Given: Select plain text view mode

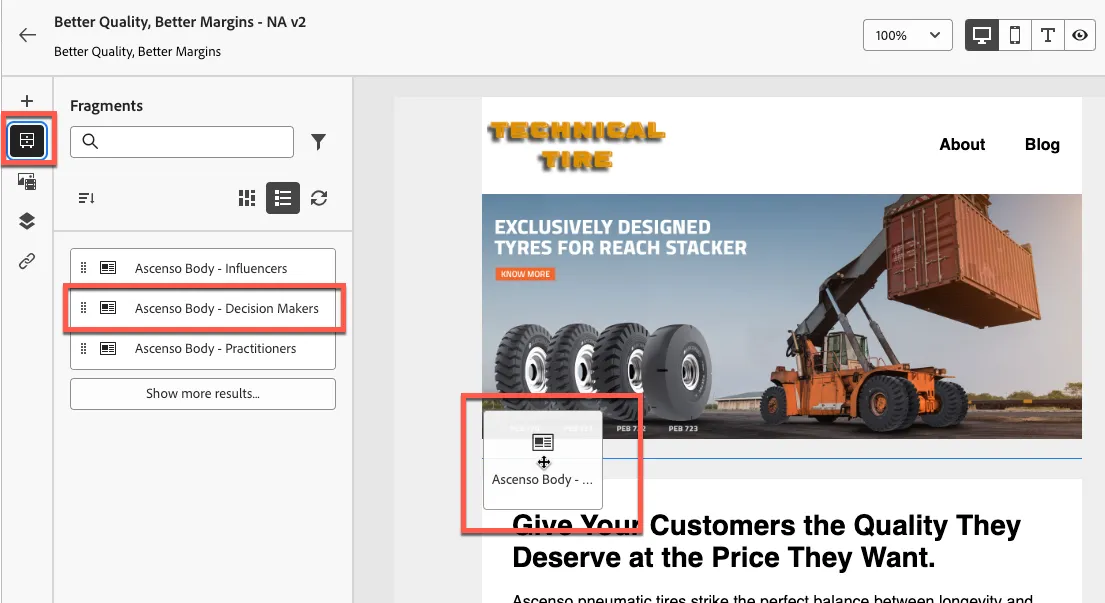Looking at the screenshot, I should [x=1047, y=35].
